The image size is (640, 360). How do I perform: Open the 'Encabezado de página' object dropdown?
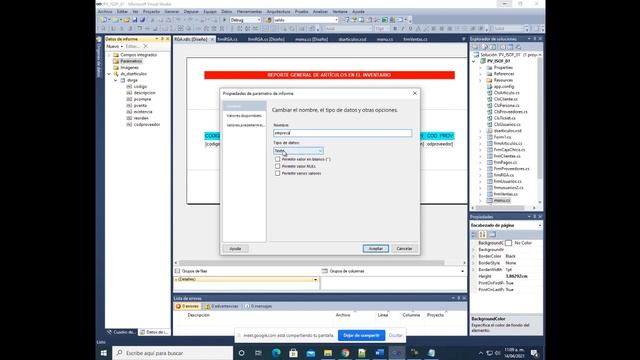(x=540, y=225)
